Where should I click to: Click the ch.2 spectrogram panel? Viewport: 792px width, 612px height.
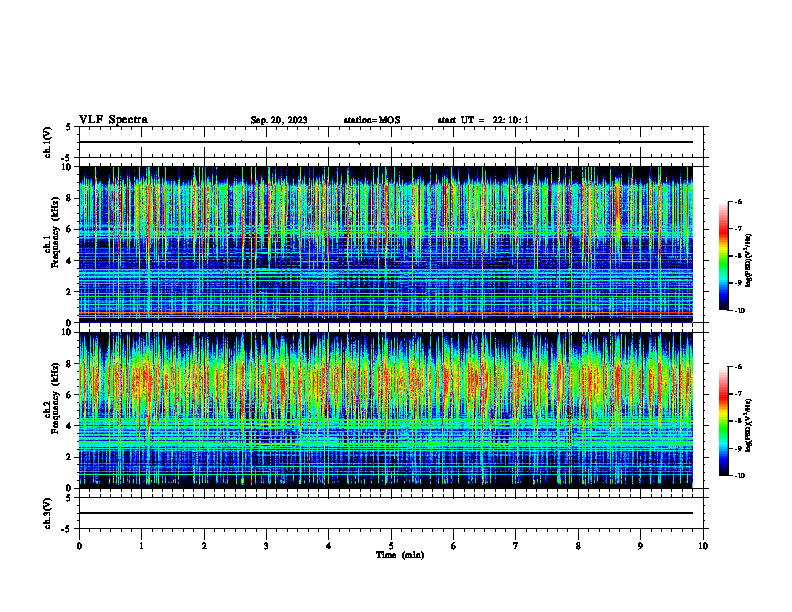pyautogui.click(x=386, y=410)
